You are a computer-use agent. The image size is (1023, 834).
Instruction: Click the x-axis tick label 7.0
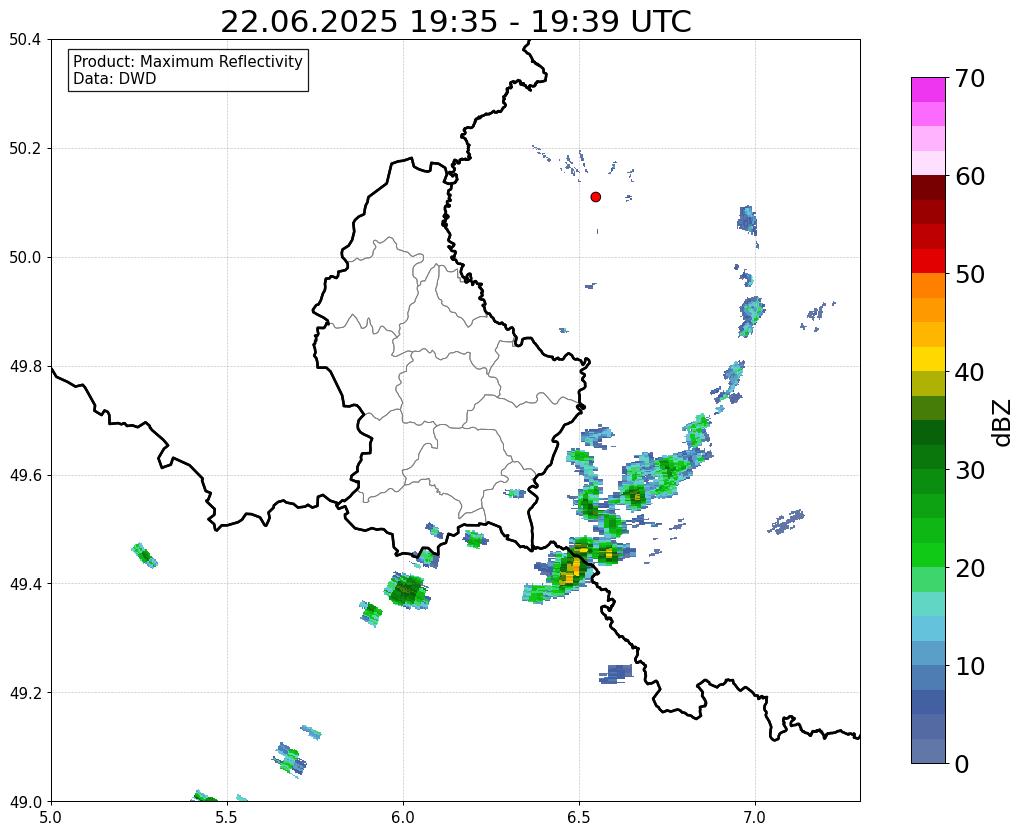tap(756, 818)
